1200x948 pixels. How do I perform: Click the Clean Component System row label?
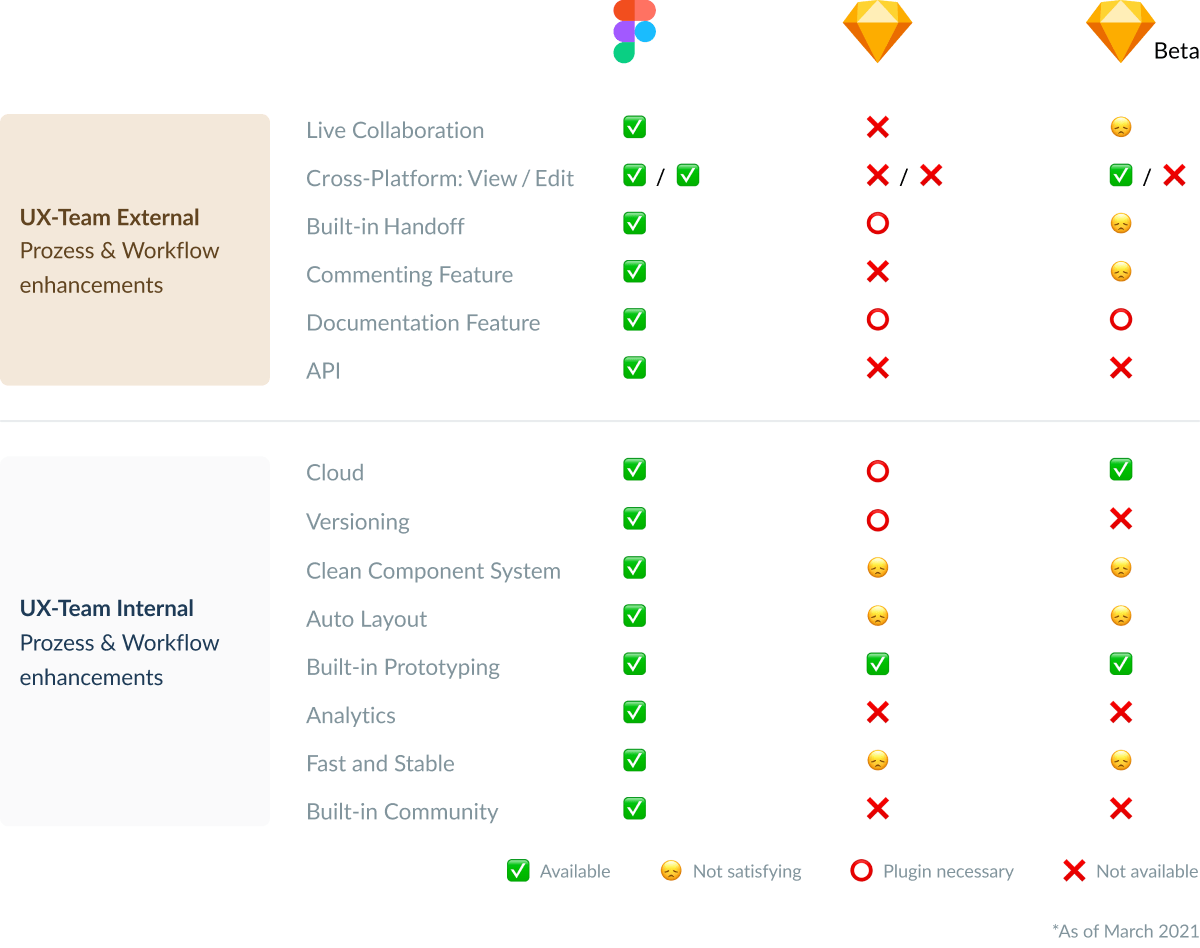433,571
